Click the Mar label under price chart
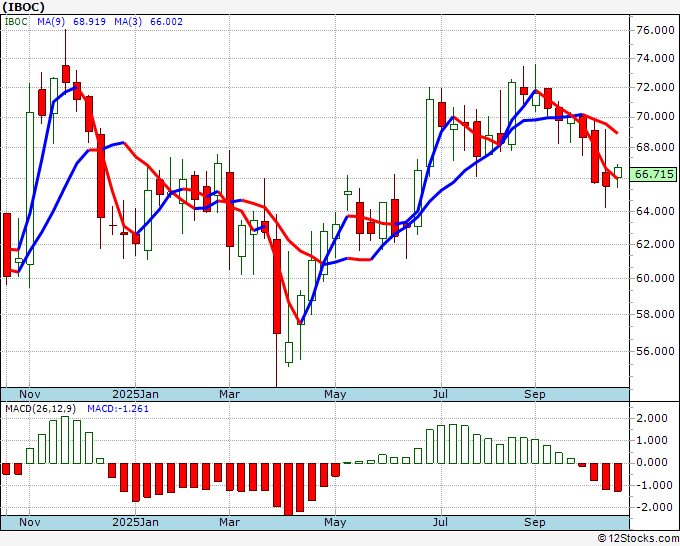Image resolution: width=680 pixels, height=546 pixels. (x=230, y=394)
